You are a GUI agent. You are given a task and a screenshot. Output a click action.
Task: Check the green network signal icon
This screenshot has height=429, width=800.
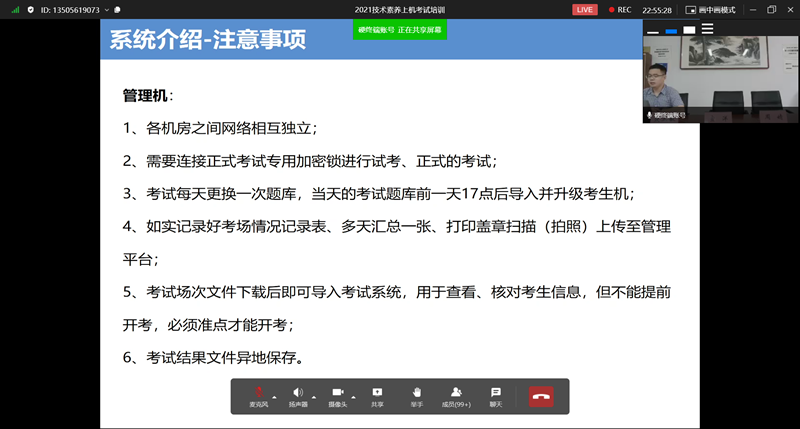[15, 9]
